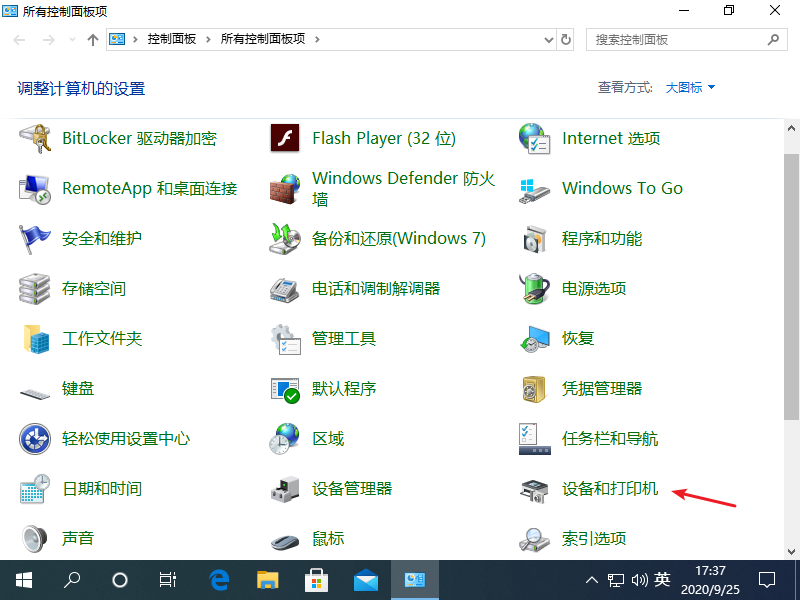Open the 程序和功能 link
800x600 pixels.
602,239
